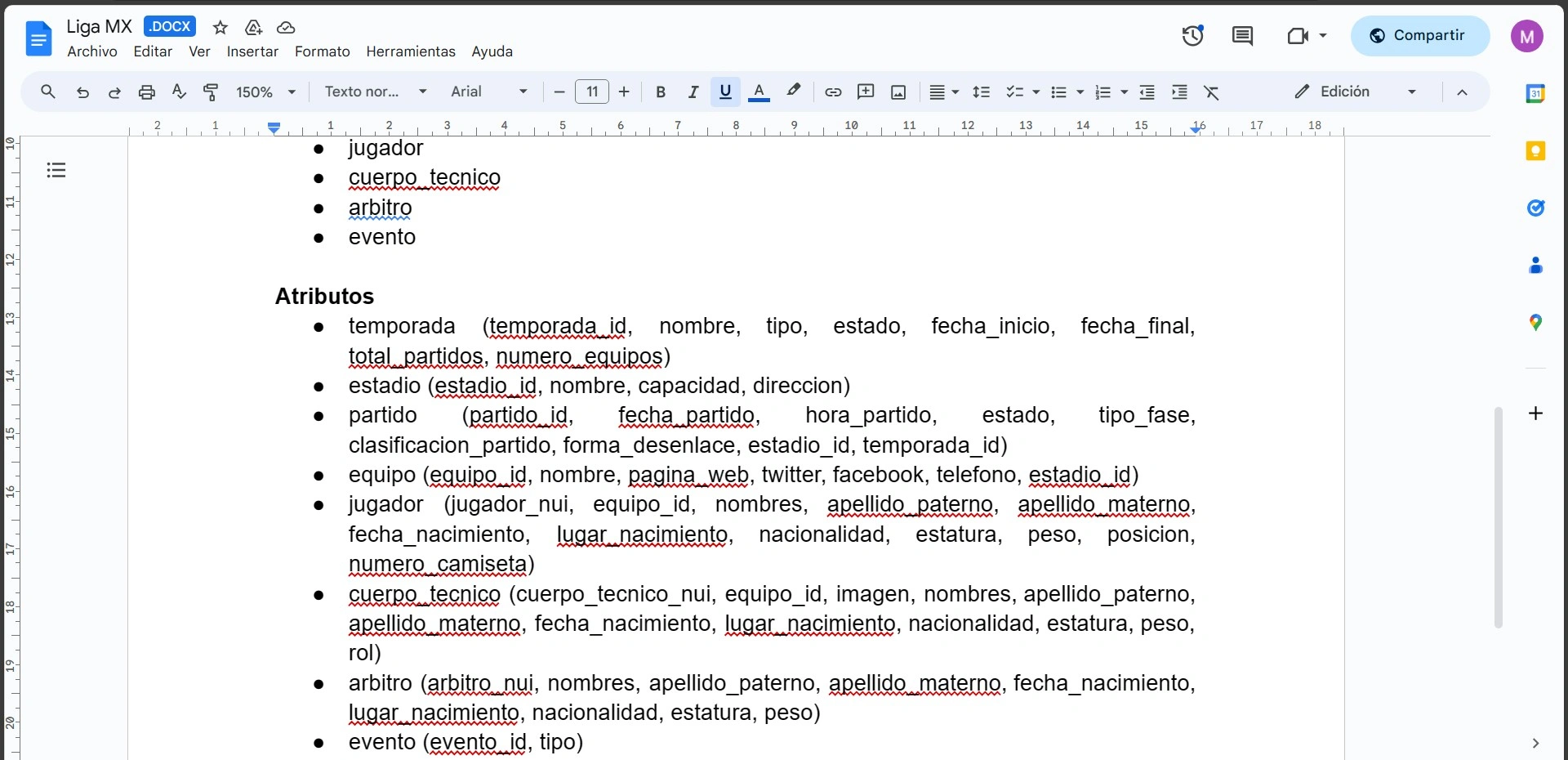Undo the last action
1568x760 pixels.
coord(82,92)
